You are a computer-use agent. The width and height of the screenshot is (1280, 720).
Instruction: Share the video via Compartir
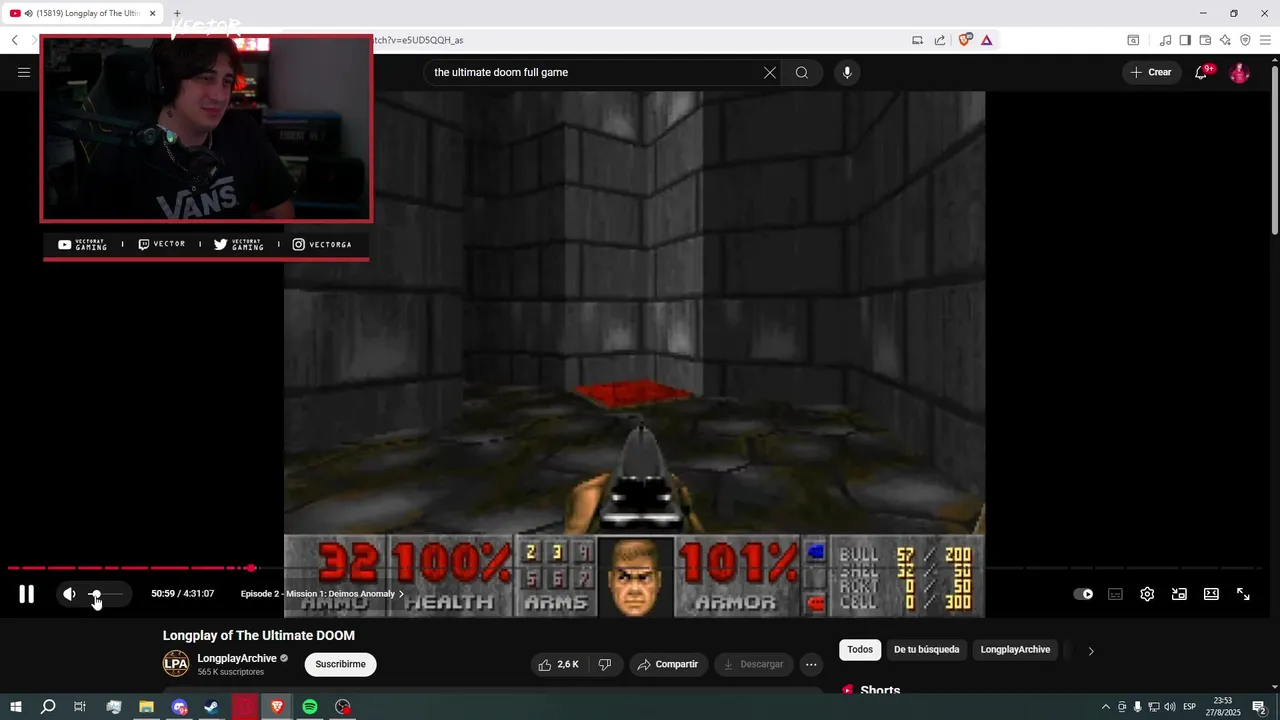point(668,664)
